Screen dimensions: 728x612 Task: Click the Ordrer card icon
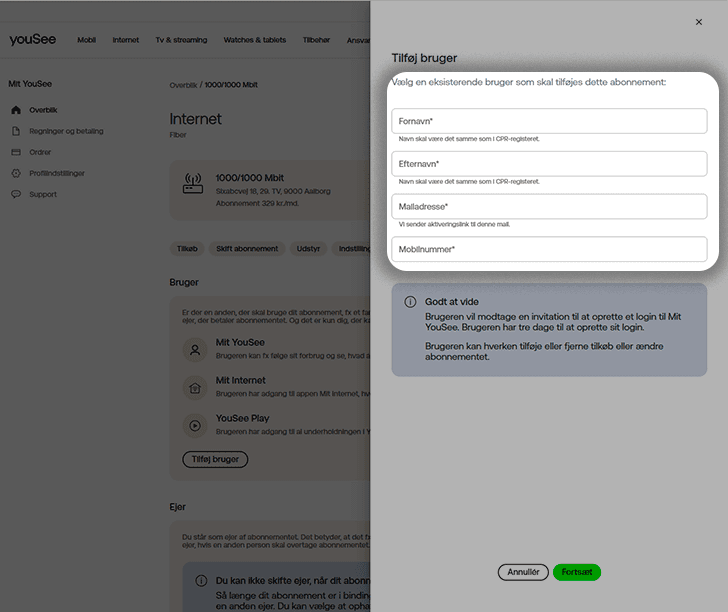click(x=16, y=152)
